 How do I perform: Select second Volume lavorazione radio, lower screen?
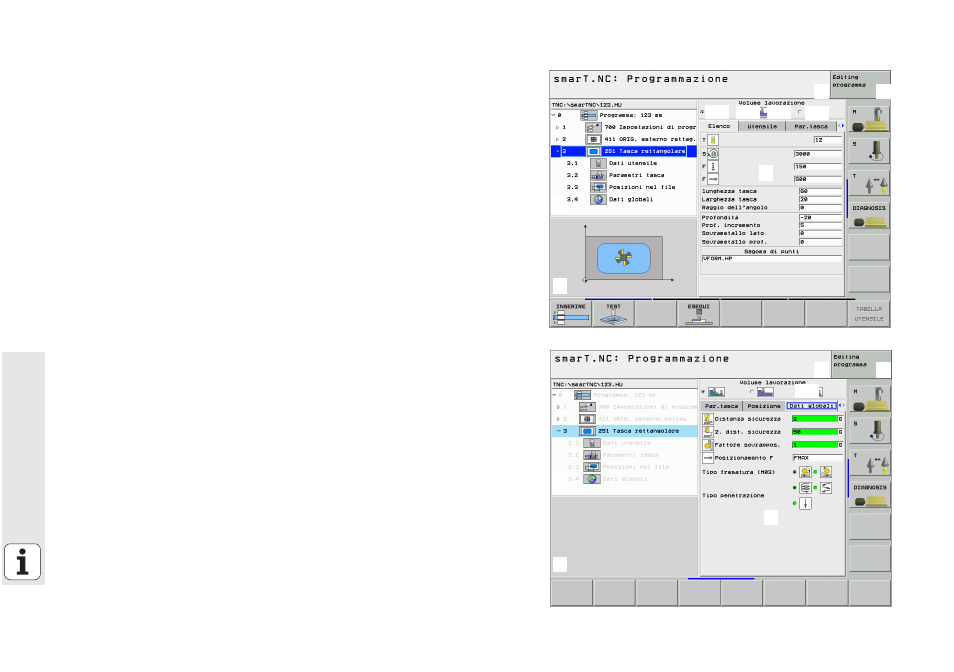[752, 392]
